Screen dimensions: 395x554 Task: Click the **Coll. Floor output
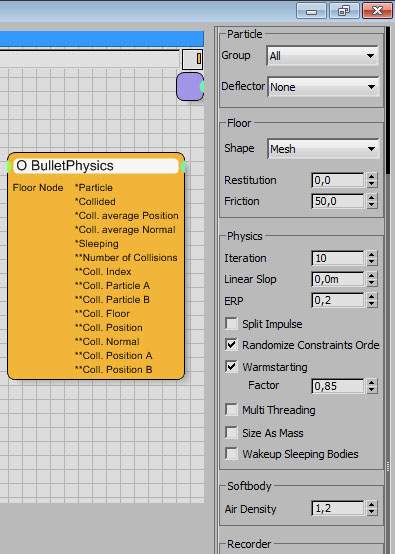point(102,314)
